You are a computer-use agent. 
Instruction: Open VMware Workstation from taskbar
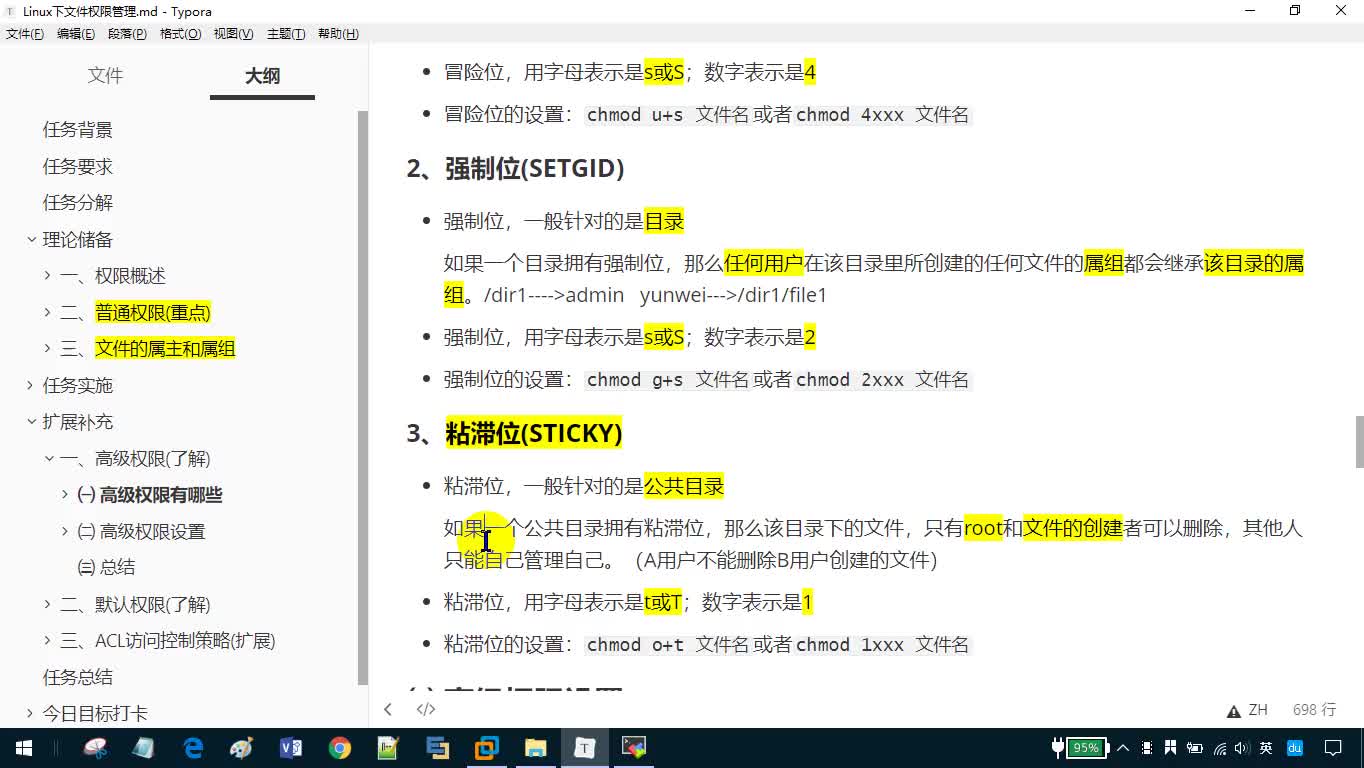487,747
